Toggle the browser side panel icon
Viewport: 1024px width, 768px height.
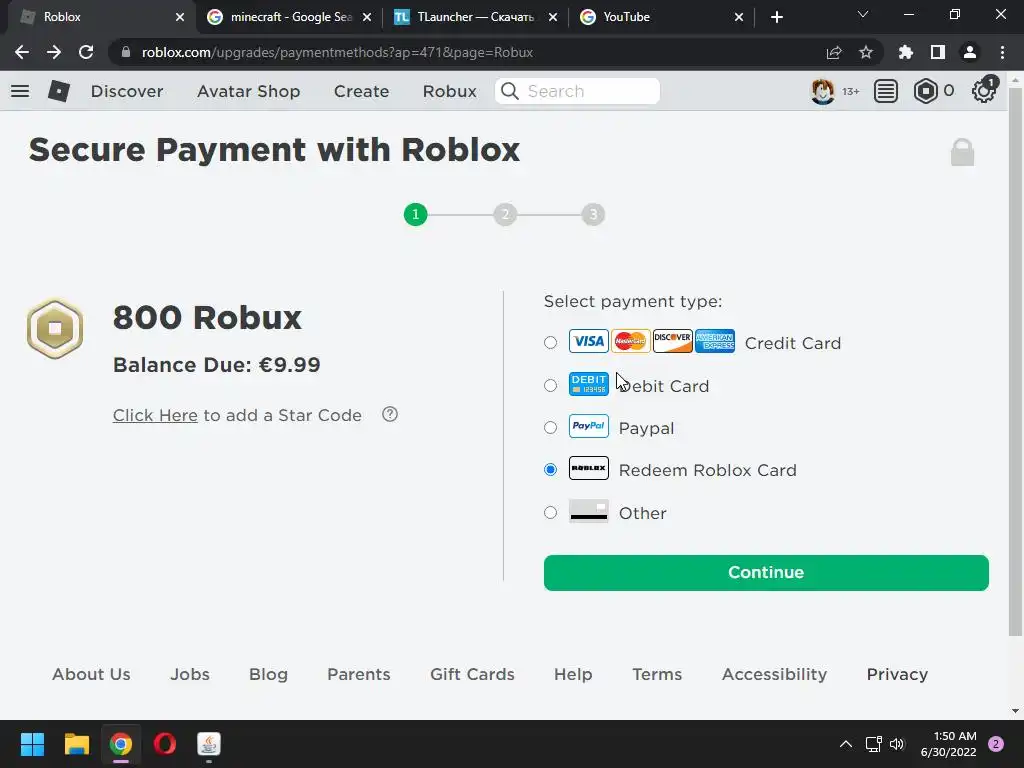(937, 52)
